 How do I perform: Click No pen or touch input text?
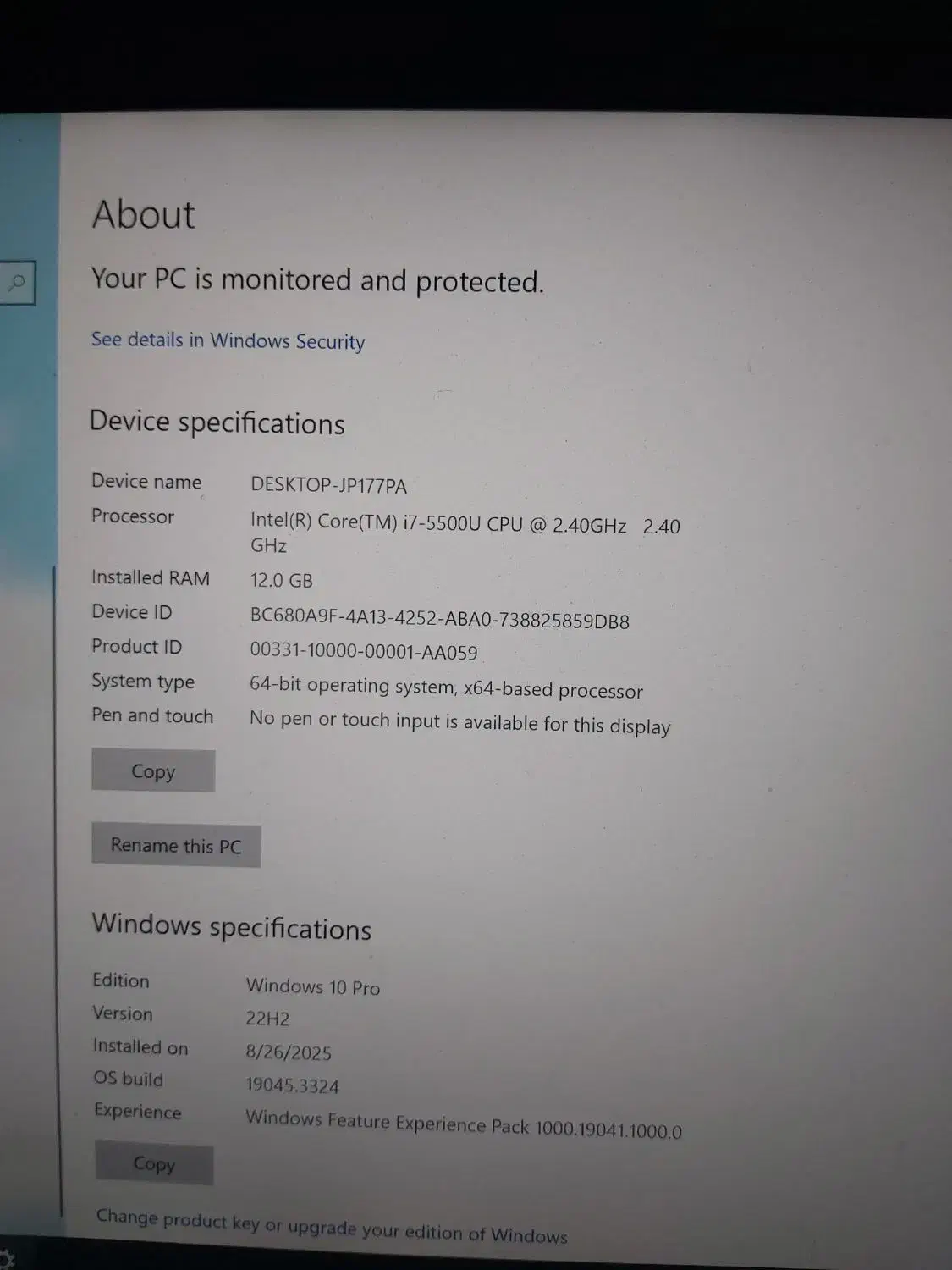(459, 722)
